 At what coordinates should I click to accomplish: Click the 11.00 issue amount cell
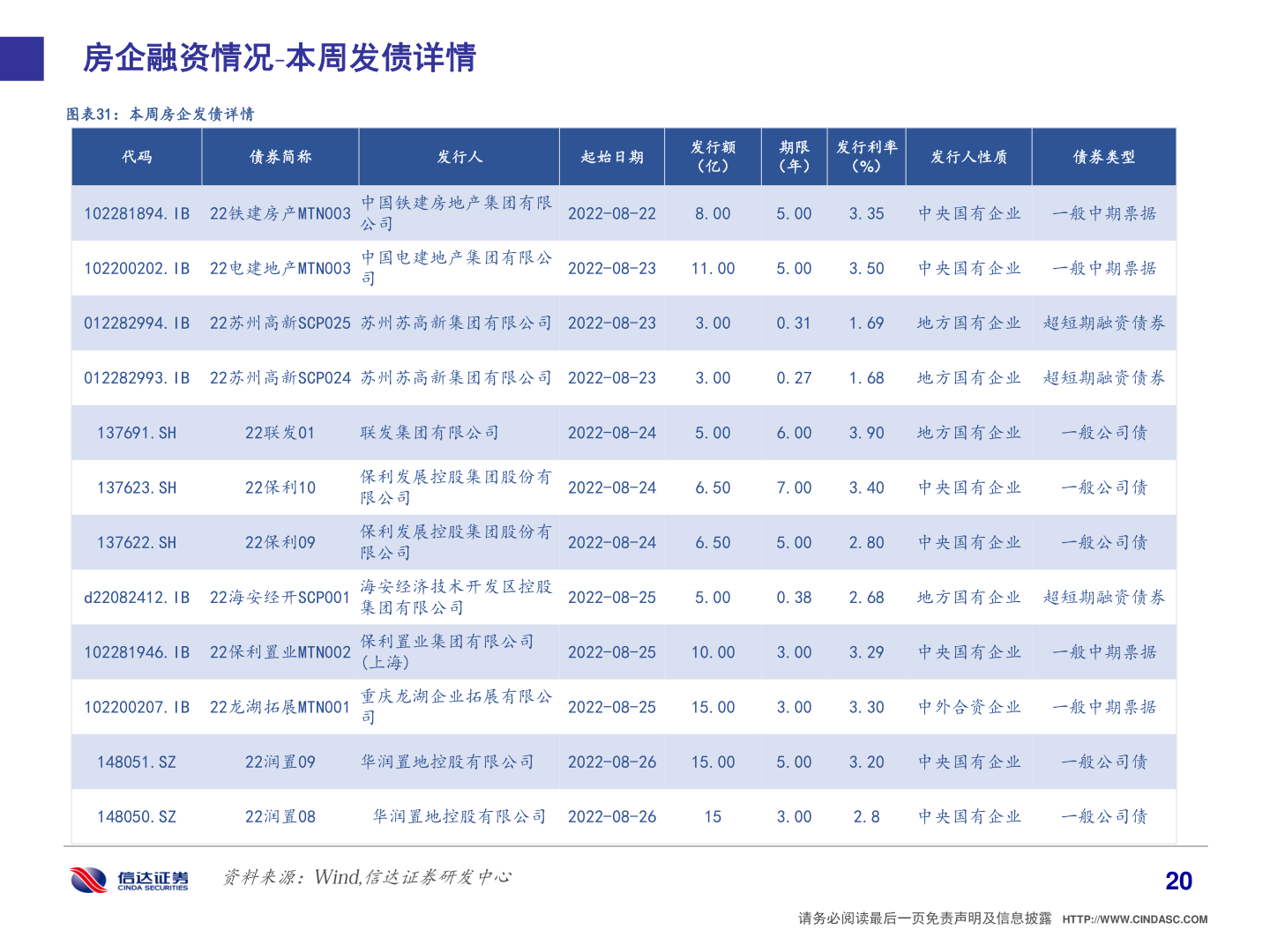coord(713,268)
